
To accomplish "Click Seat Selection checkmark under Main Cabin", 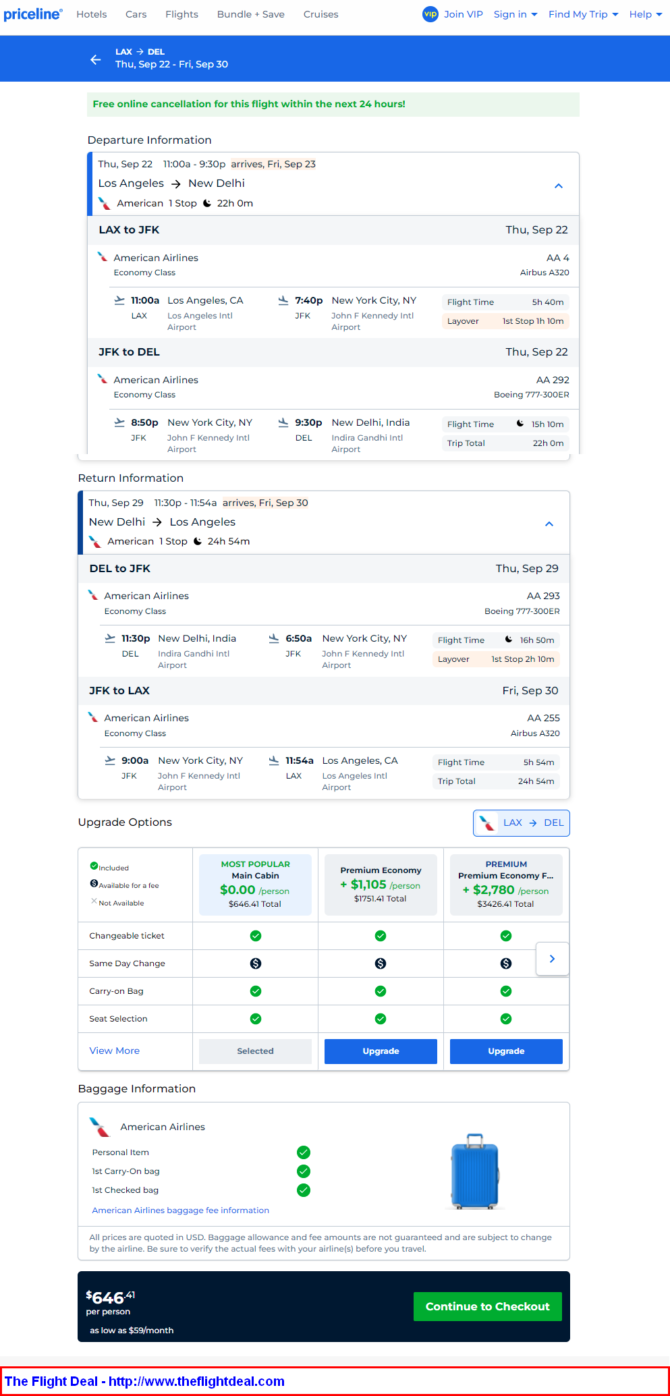I will click(255, 1018).
